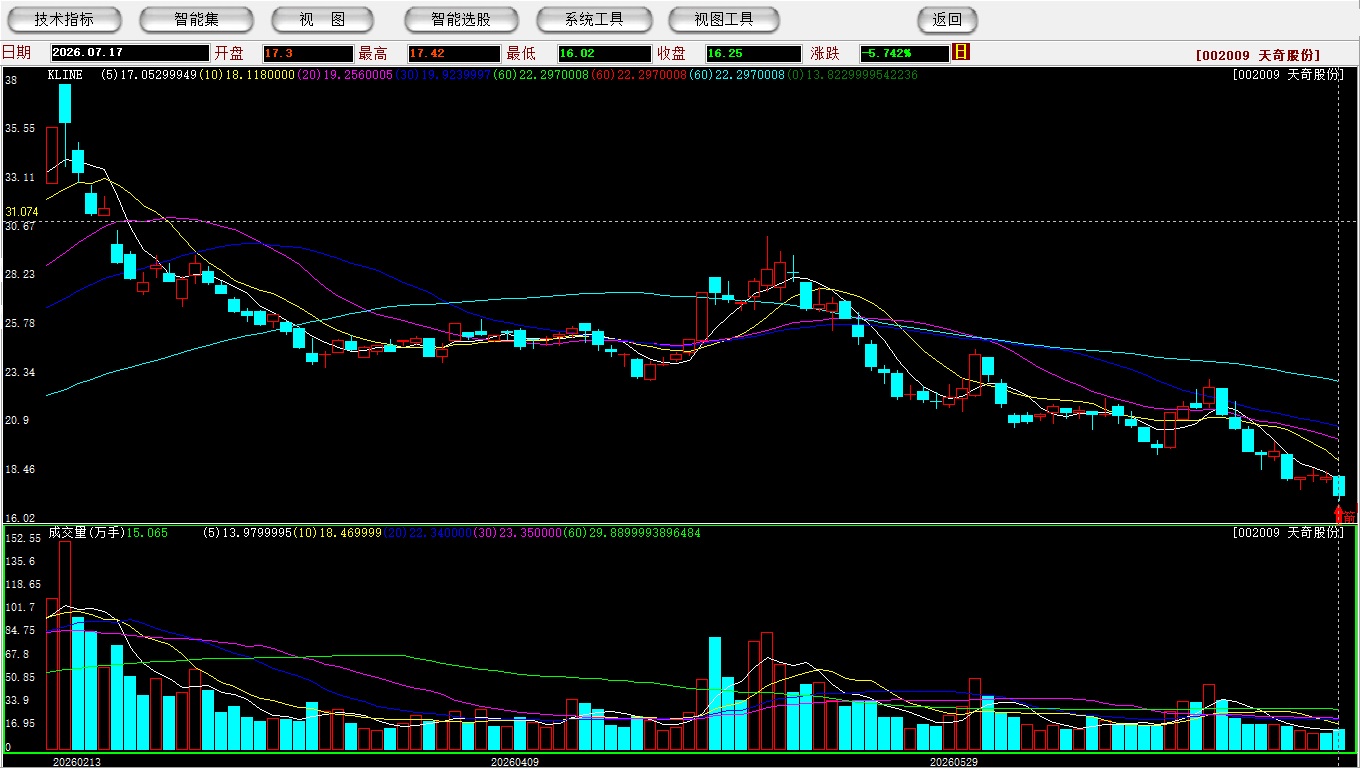
Task: Click the volume MA (60) value 29.8899993896484
Action: click(x=632, y=533)
